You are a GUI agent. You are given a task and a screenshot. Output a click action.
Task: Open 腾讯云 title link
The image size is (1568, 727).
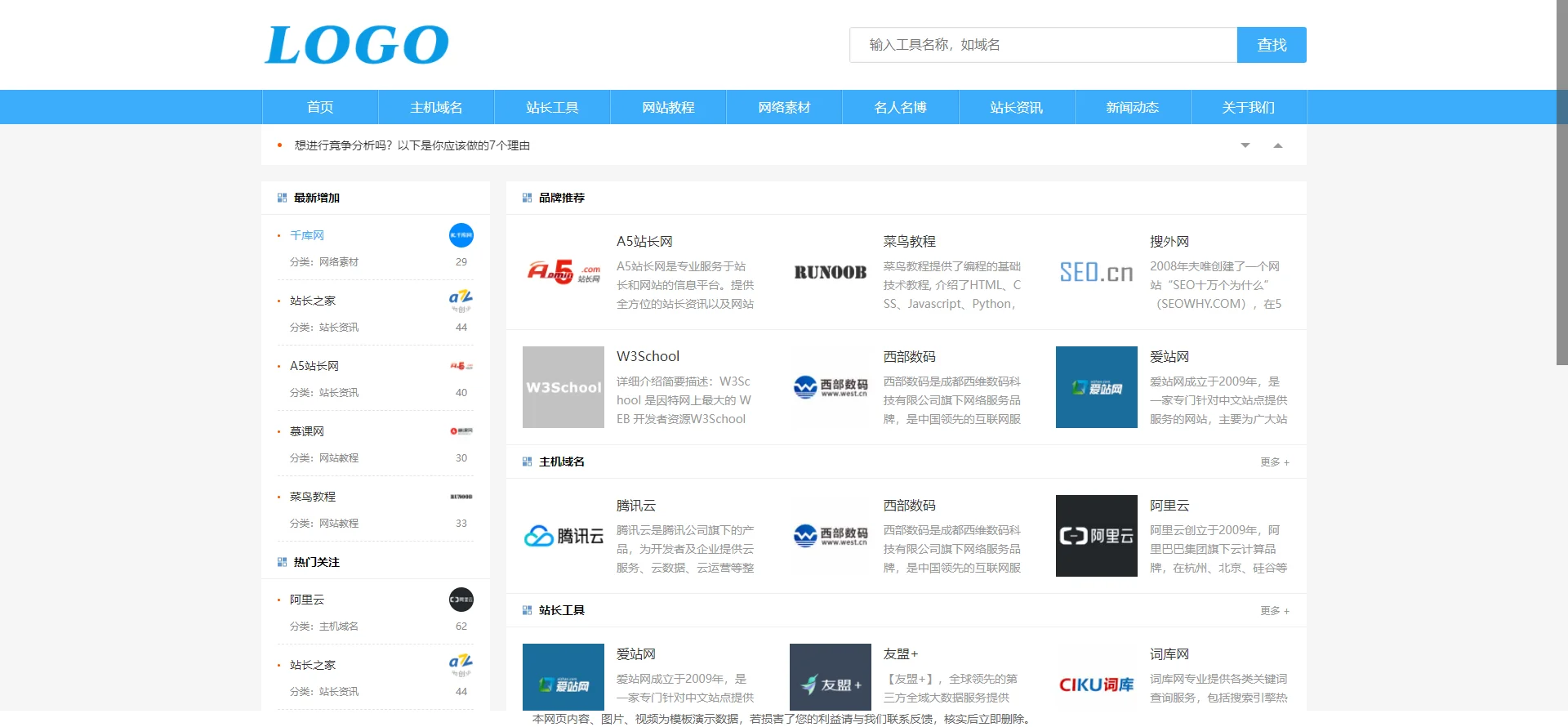pyautogui.click(x=636, y=506)
